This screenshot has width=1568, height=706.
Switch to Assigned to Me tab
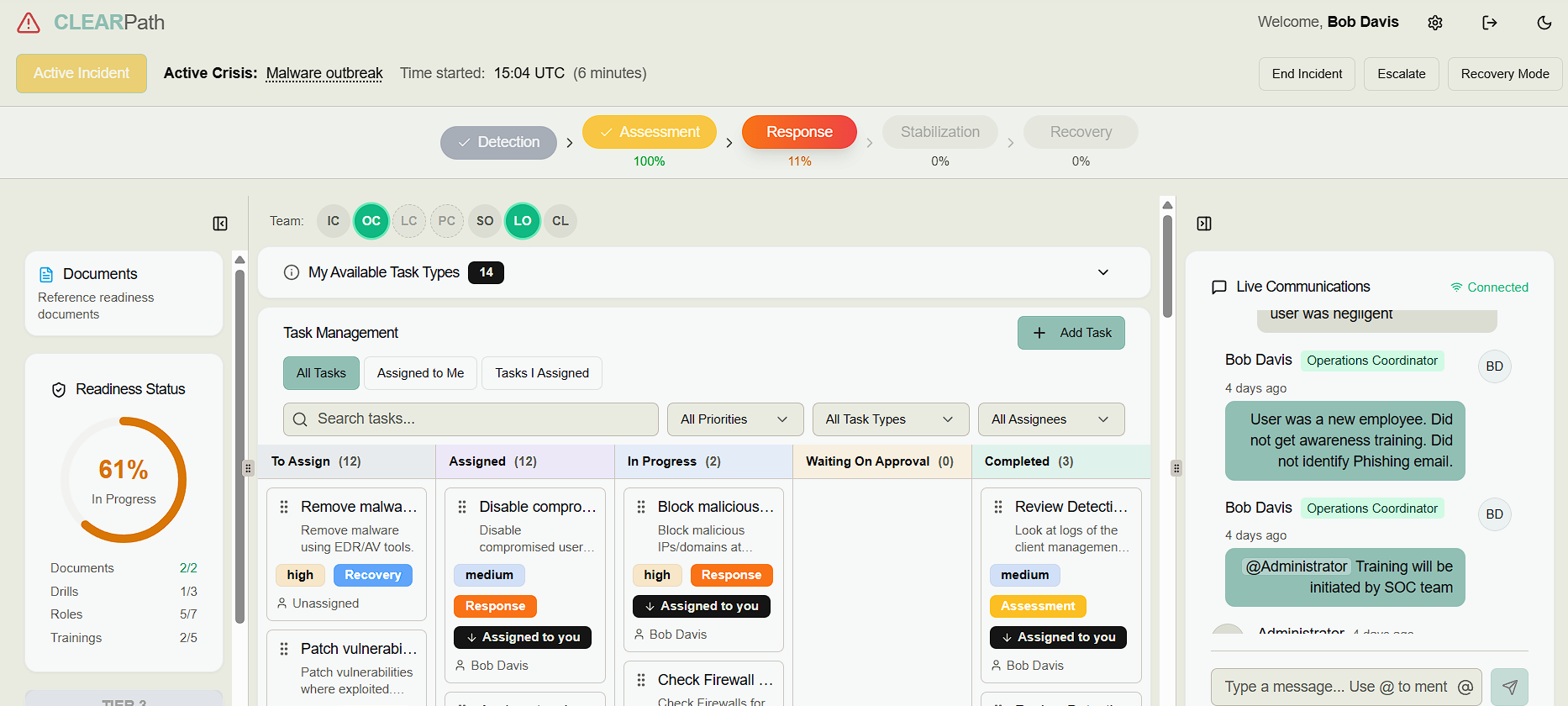tap(420, 373)
